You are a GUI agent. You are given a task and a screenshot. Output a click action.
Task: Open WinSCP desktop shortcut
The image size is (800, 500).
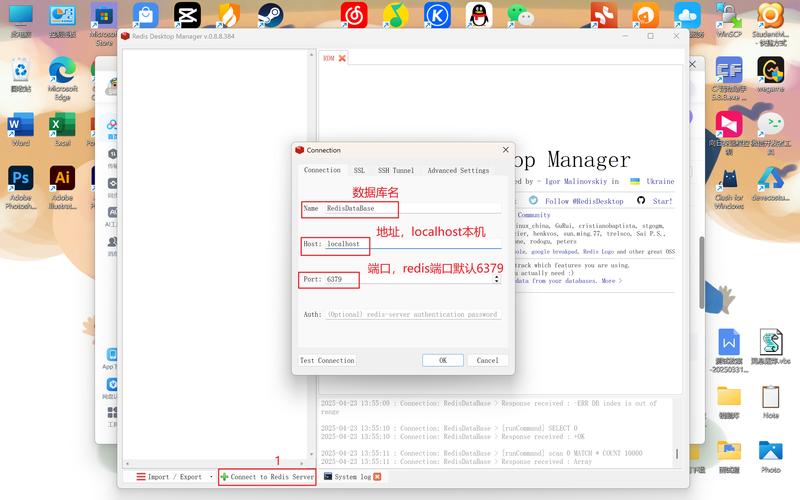(729, 20)
